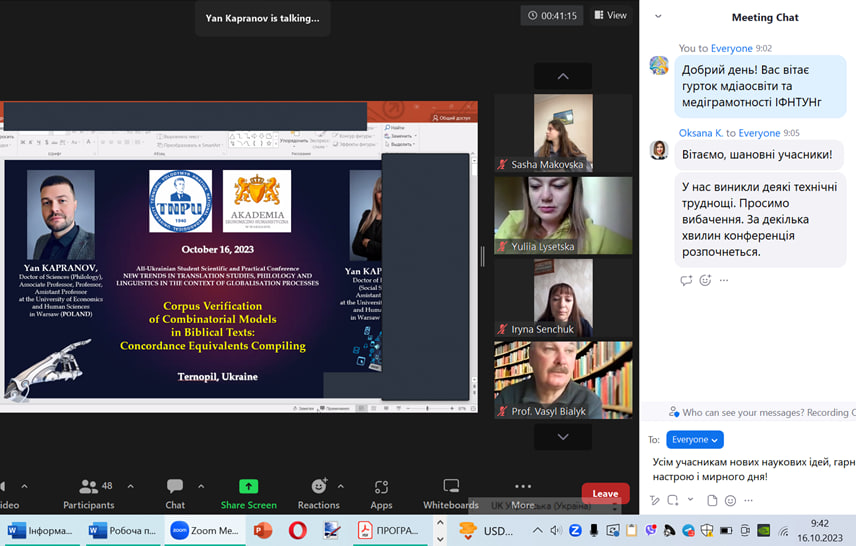Click into the chat message input field

coord(752,469)
